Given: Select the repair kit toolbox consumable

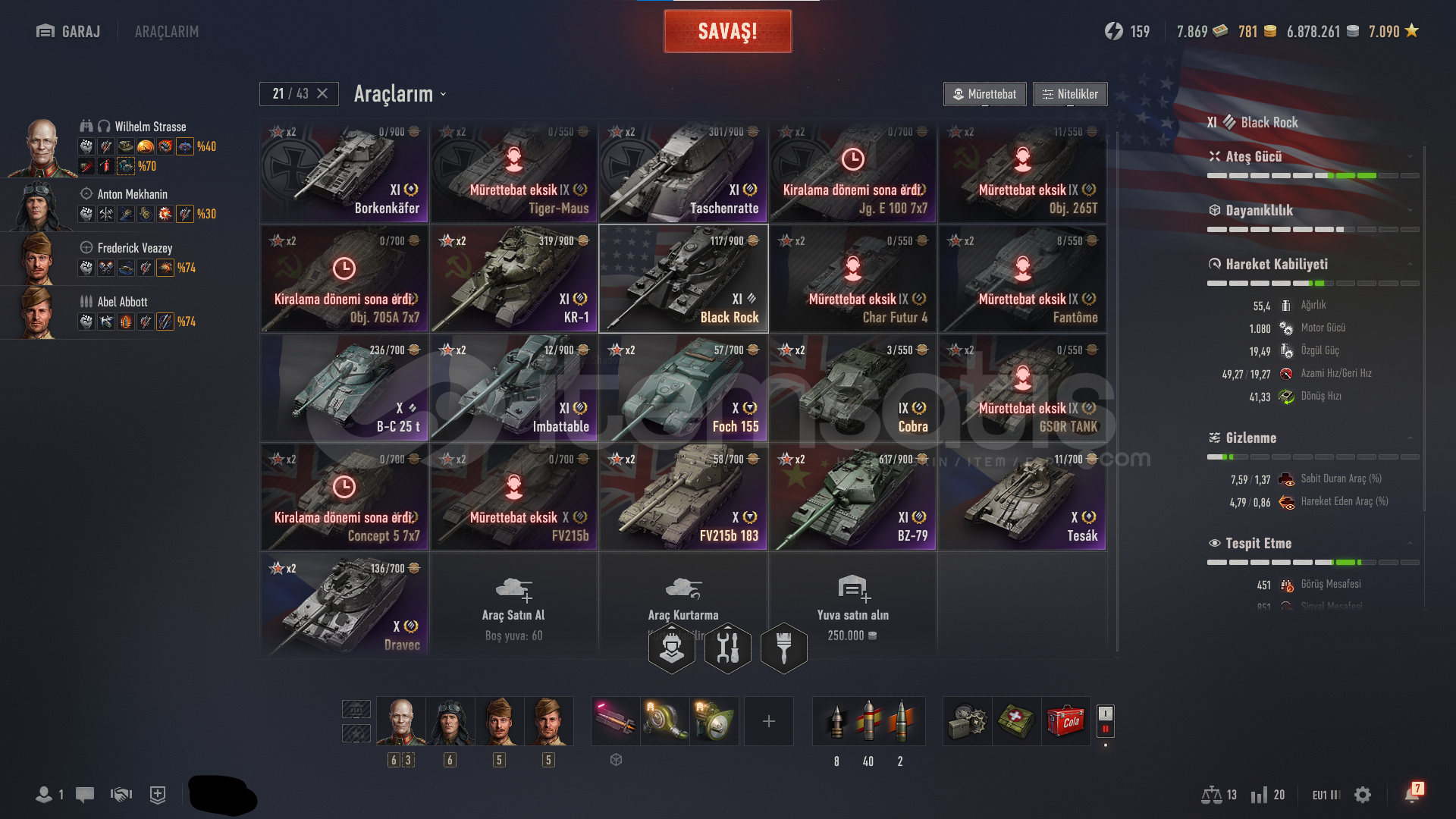Looking at the screenshot, I should (968, 721).
